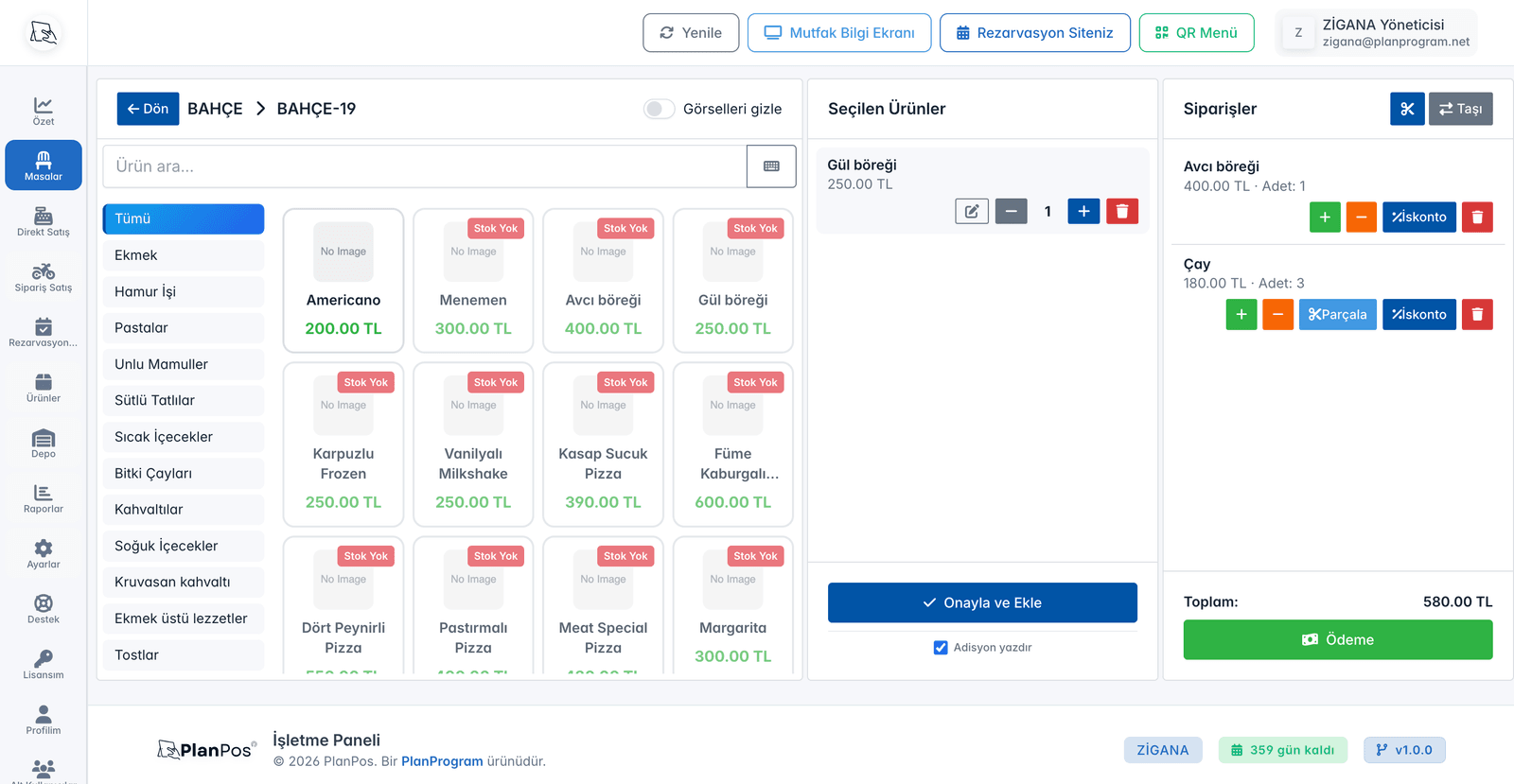Increase Gül böreği quantity by one

click(x=1083, y=212)
